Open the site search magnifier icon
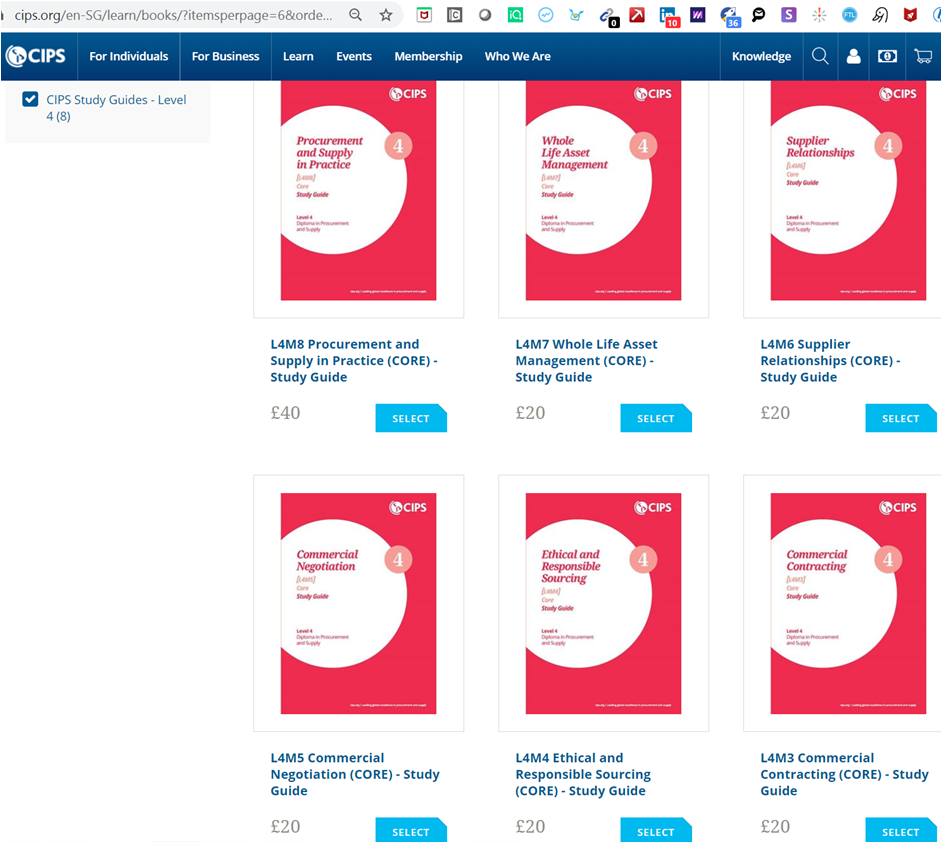 tap(820, 57)
